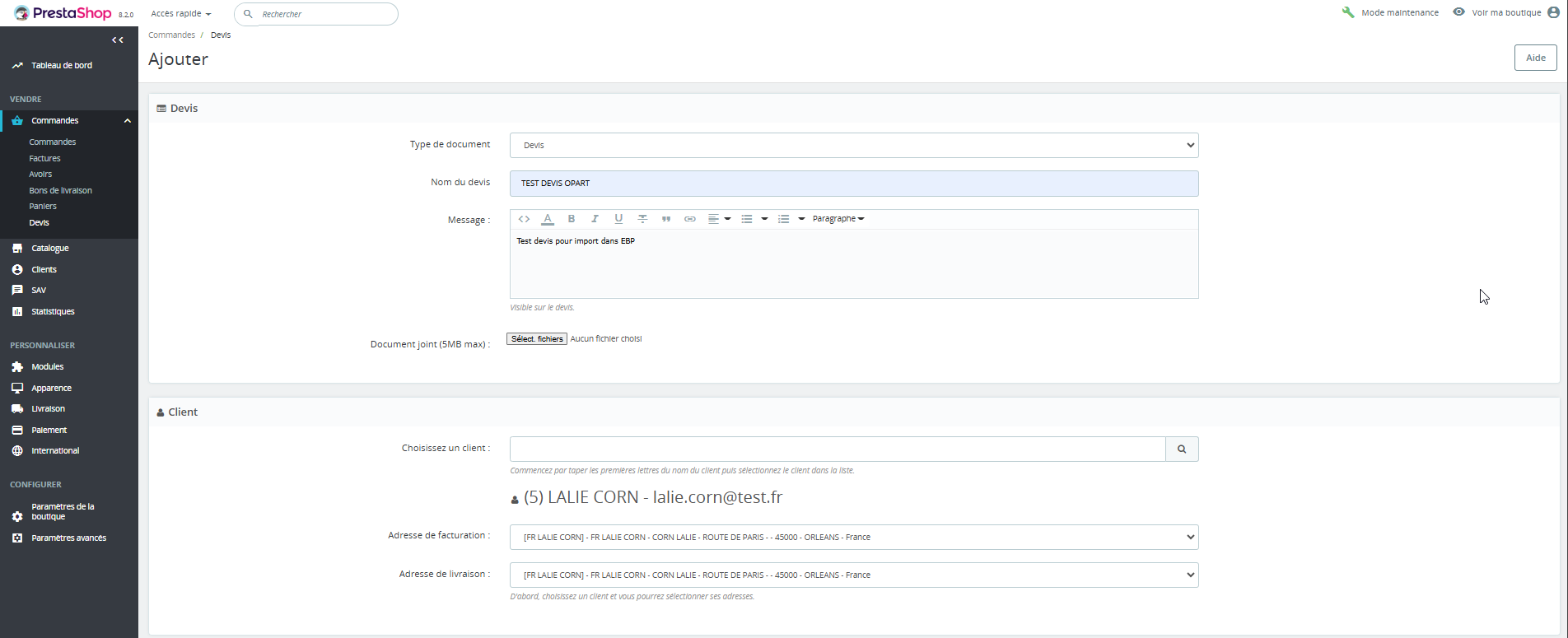Click the insert link icon
This screenshot has width=1568, height=638.
(690, 219)
